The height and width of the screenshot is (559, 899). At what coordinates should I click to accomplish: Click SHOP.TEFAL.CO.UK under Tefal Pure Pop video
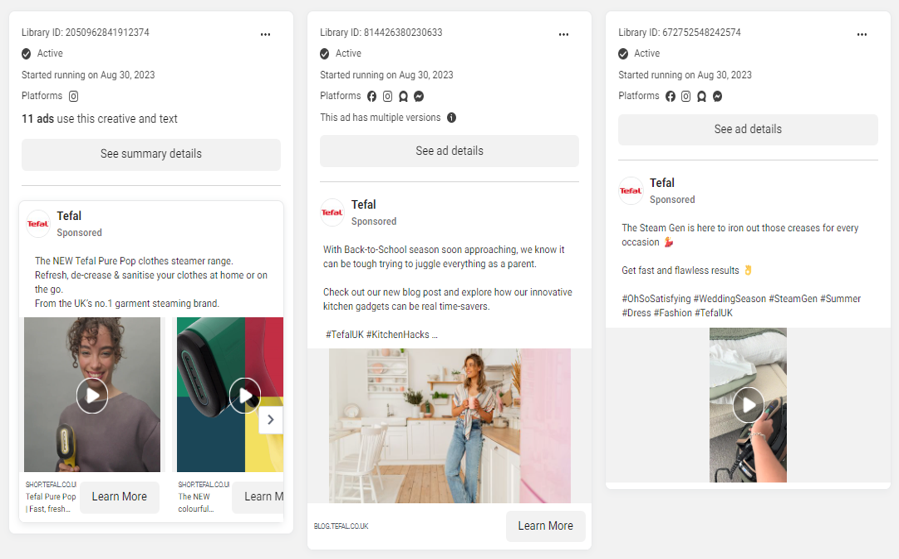[x=50, y=484]
